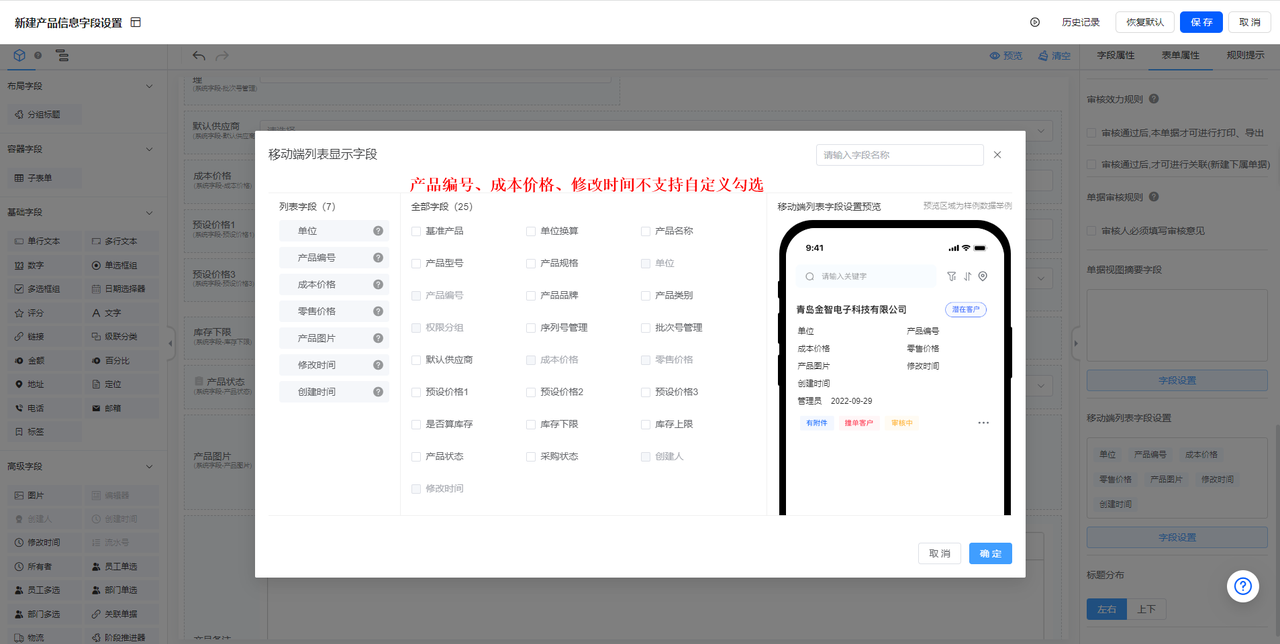Close the 移动端列表显示字段 dialog with the X
This screenshot has width=1280, height=644.
(x=997, y=155)
